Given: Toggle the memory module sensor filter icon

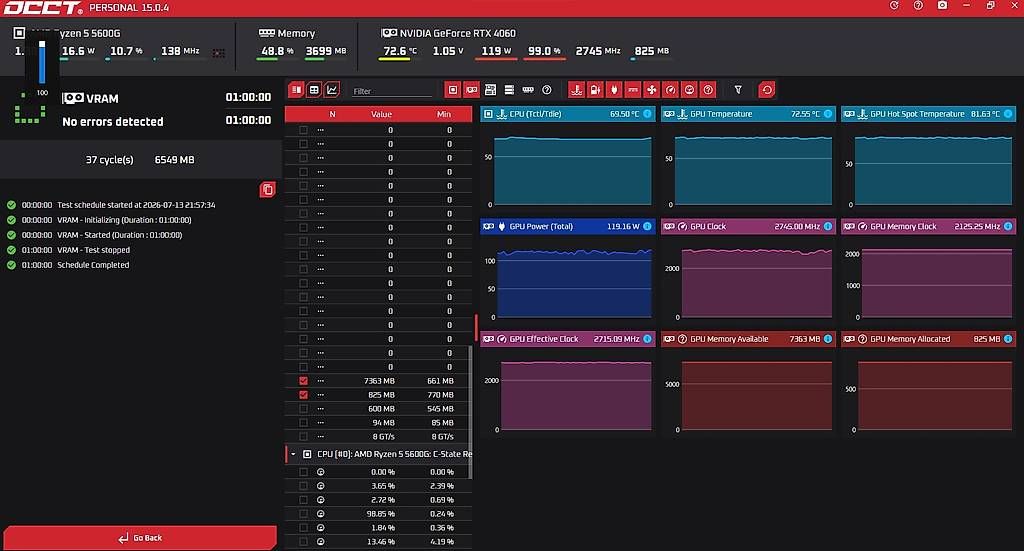Looking at the screenshot, I should pyautogui.click(x=528, y=89).
